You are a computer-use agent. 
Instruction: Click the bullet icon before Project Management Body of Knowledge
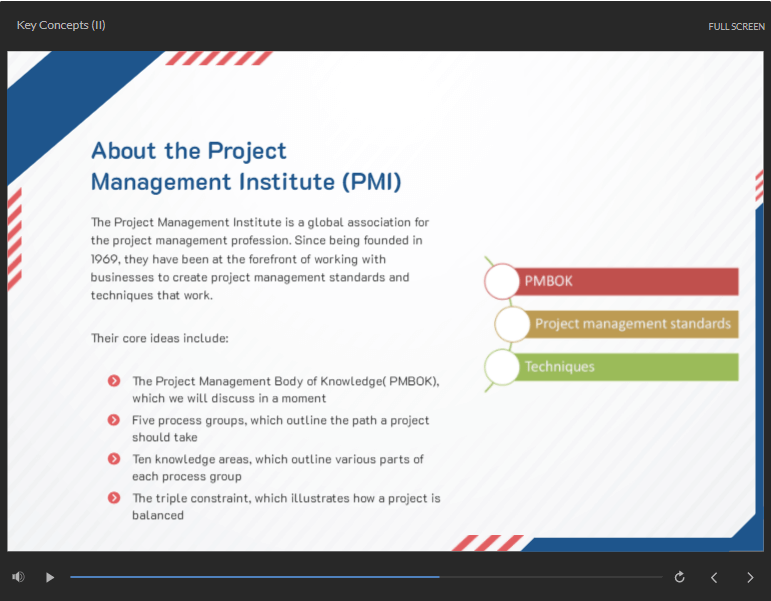click(x=114, y=381)
